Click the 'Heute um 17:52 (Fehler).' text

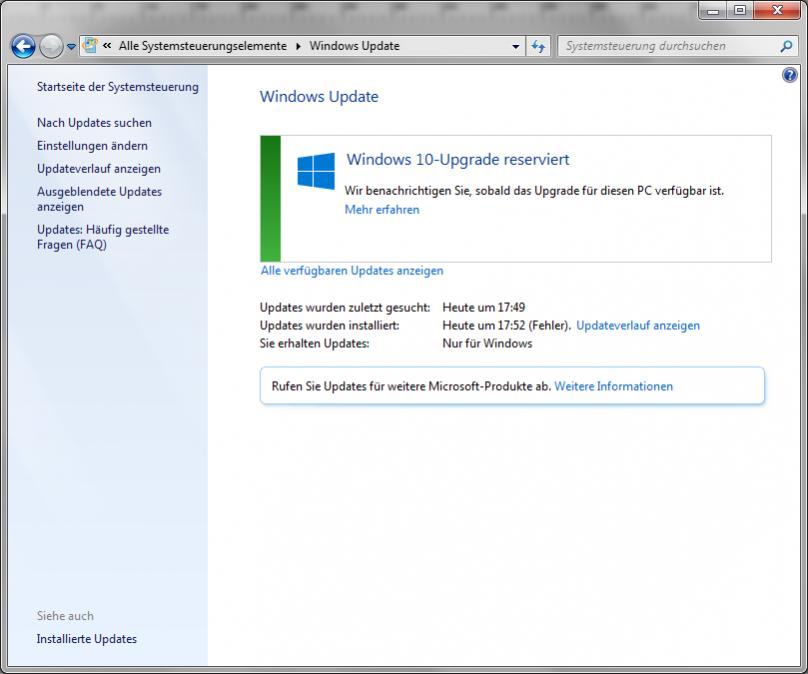coord(507,326)
